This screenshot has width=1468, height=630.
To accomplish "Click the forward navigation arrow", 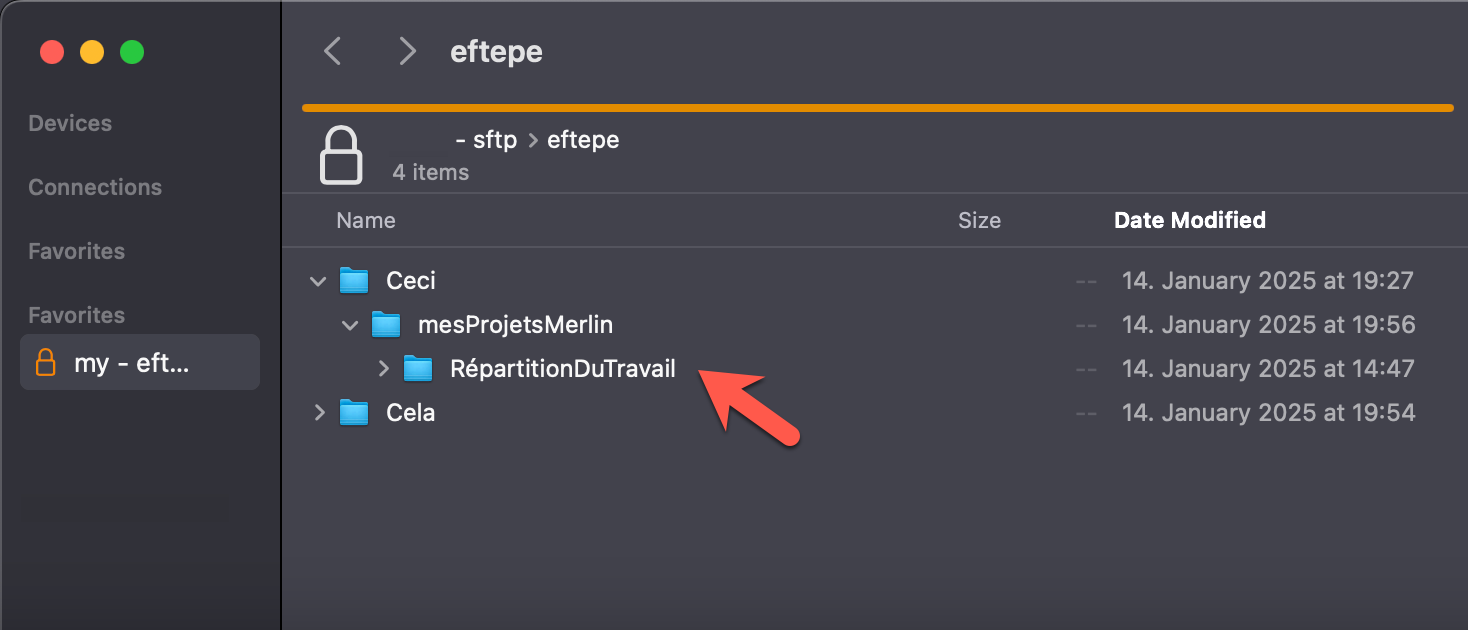I will (x=407, y=50).
